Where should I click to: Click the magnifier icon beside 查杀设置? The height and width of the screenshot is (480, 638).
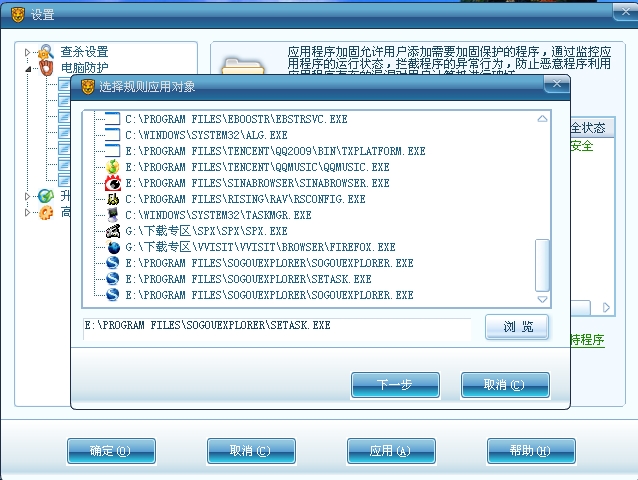(46, 52)
